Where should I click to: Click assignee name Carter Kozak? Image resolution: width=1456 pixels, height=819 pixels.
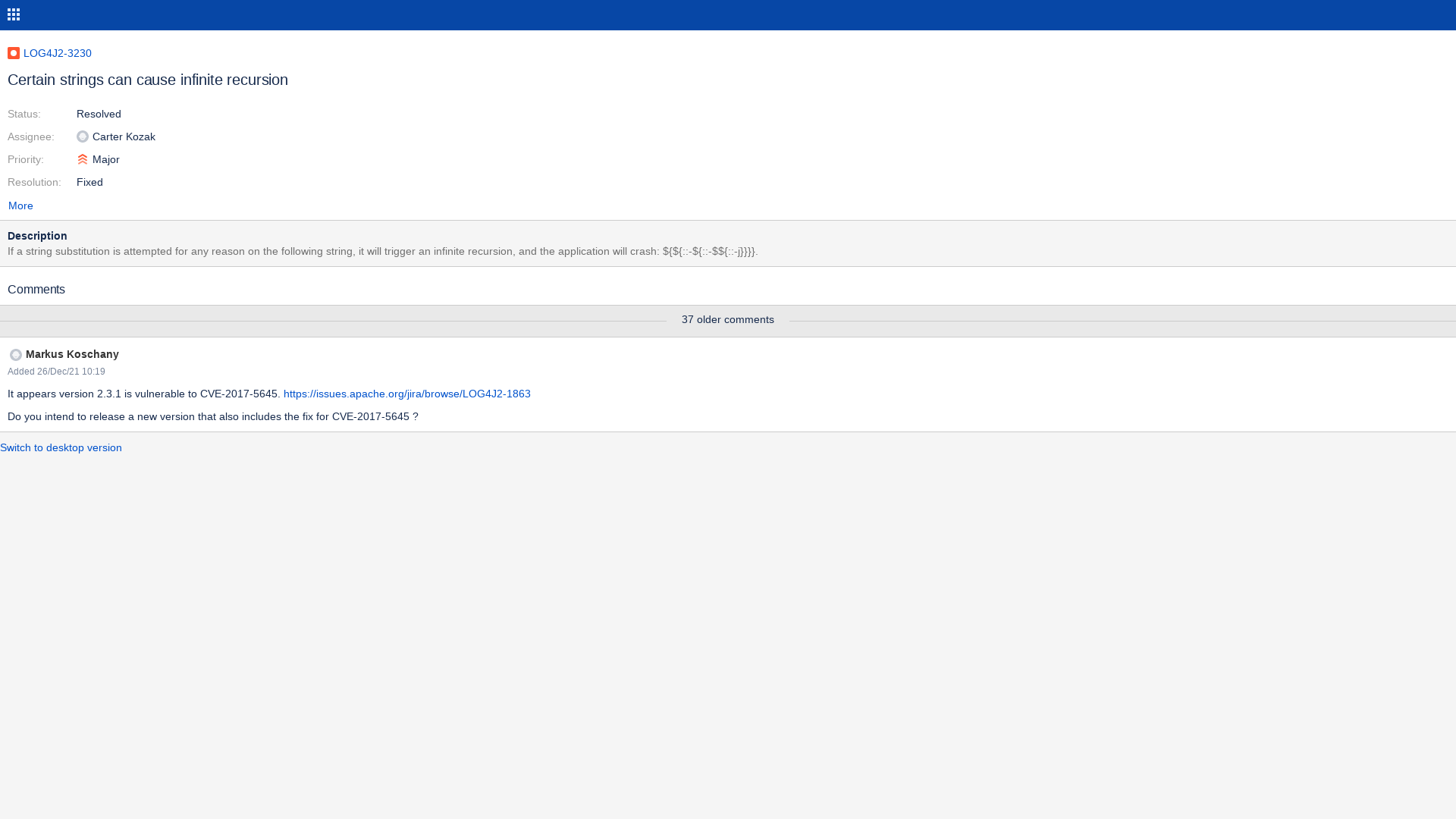[124, 136]
